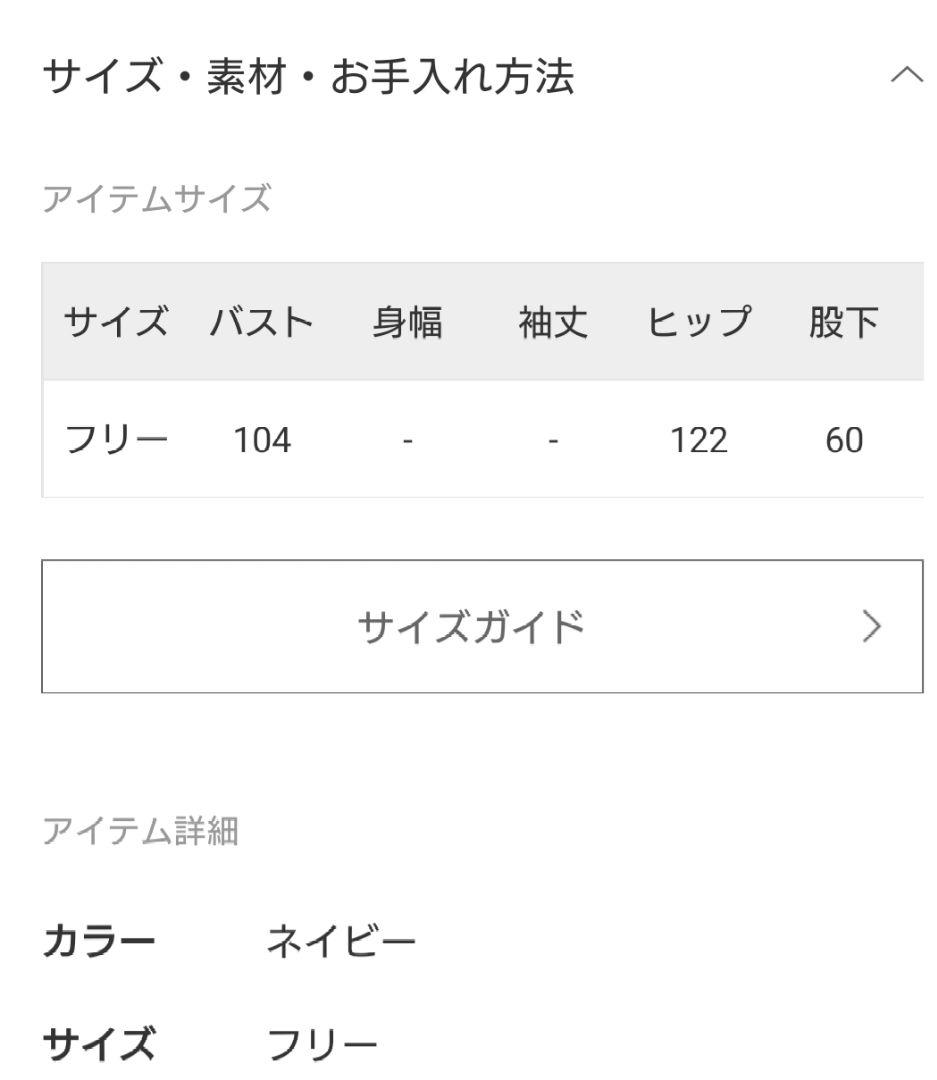Collapse the サイズ・素材・お手入れ方法 section chevron
The image size is (937, 1080).
907,74
